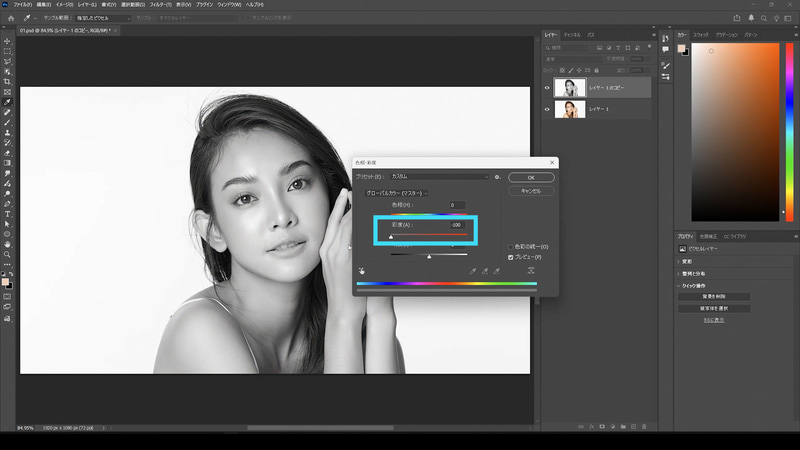Select the Move tool
Image resolution: width=800 pixels, height=450 pixels.
[x=7, y=41]
